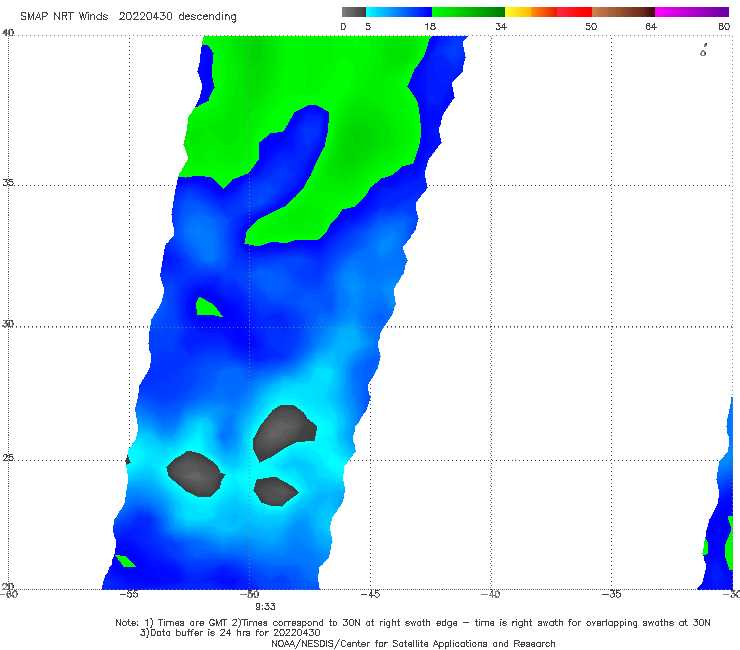
Task: Click the longitude label '-35' on the bottom axis
Action: click(611, 594)
